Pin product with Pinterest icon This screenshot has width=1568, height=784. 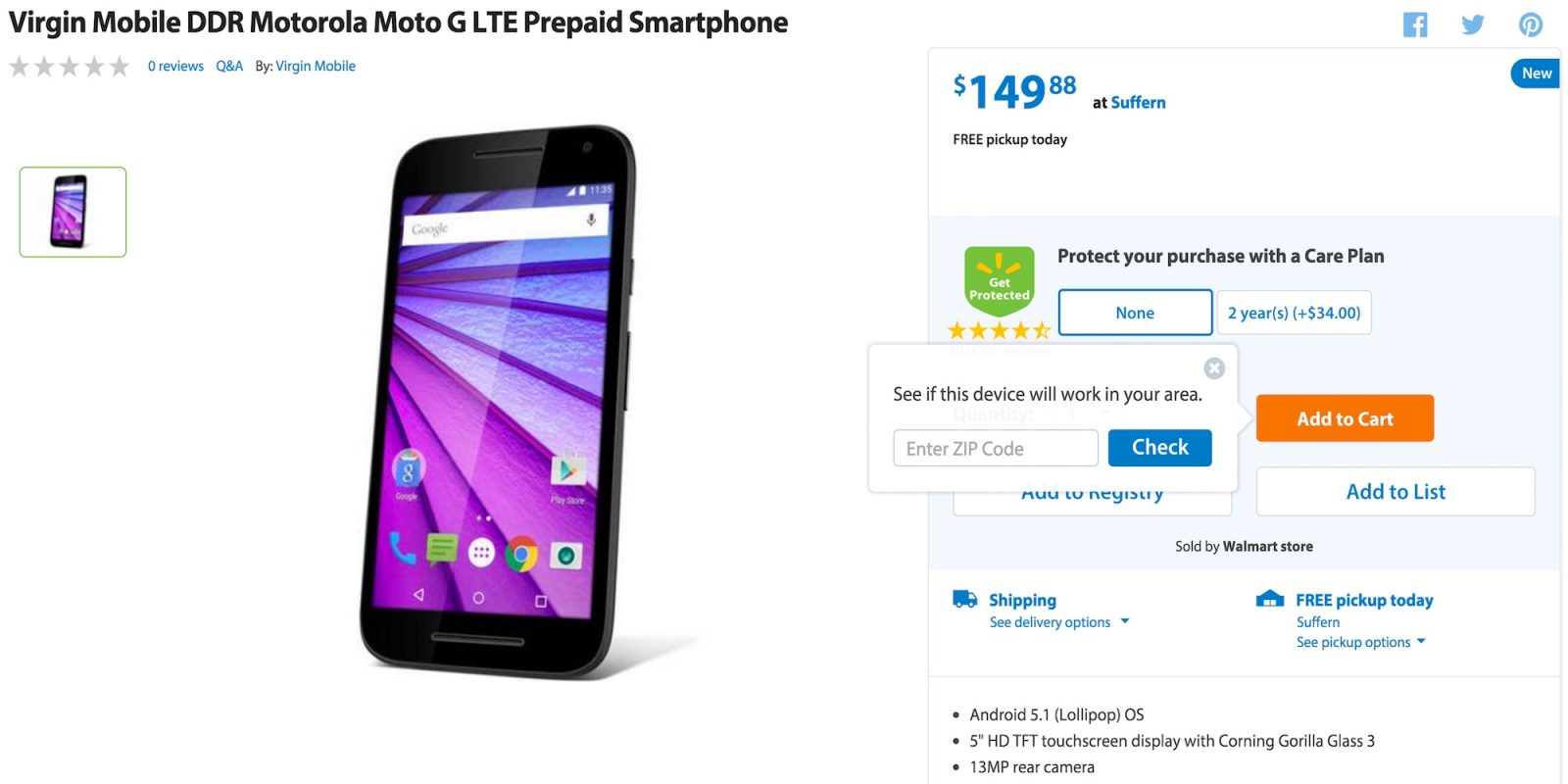click(x=1531, y=24)
